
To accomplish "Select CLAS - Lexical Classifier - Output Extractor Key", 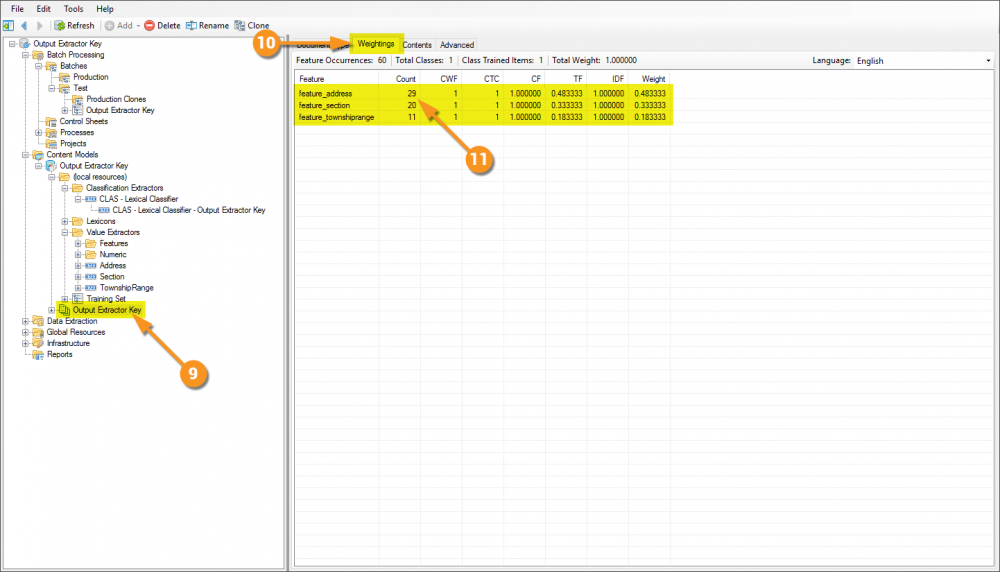I will [189, 210].
